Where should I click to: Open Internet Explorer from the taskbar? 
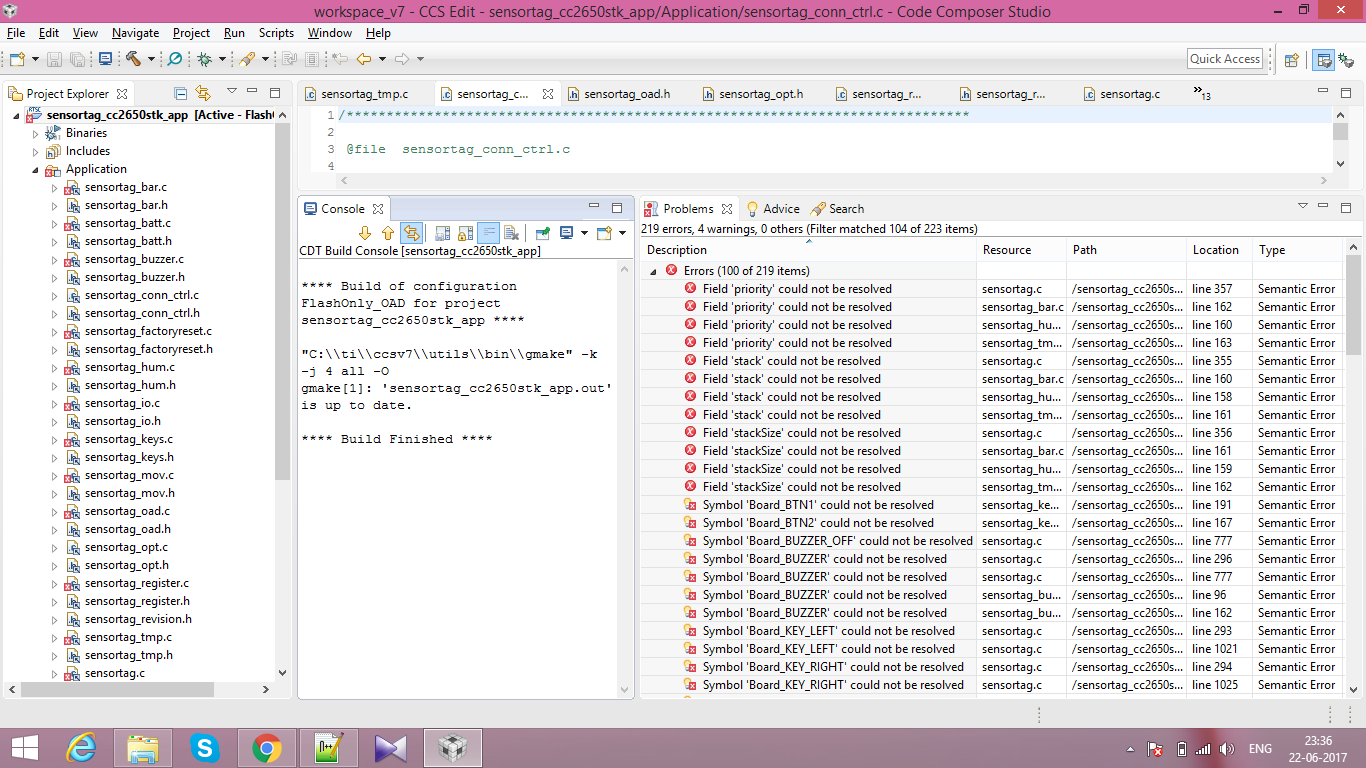81,748
